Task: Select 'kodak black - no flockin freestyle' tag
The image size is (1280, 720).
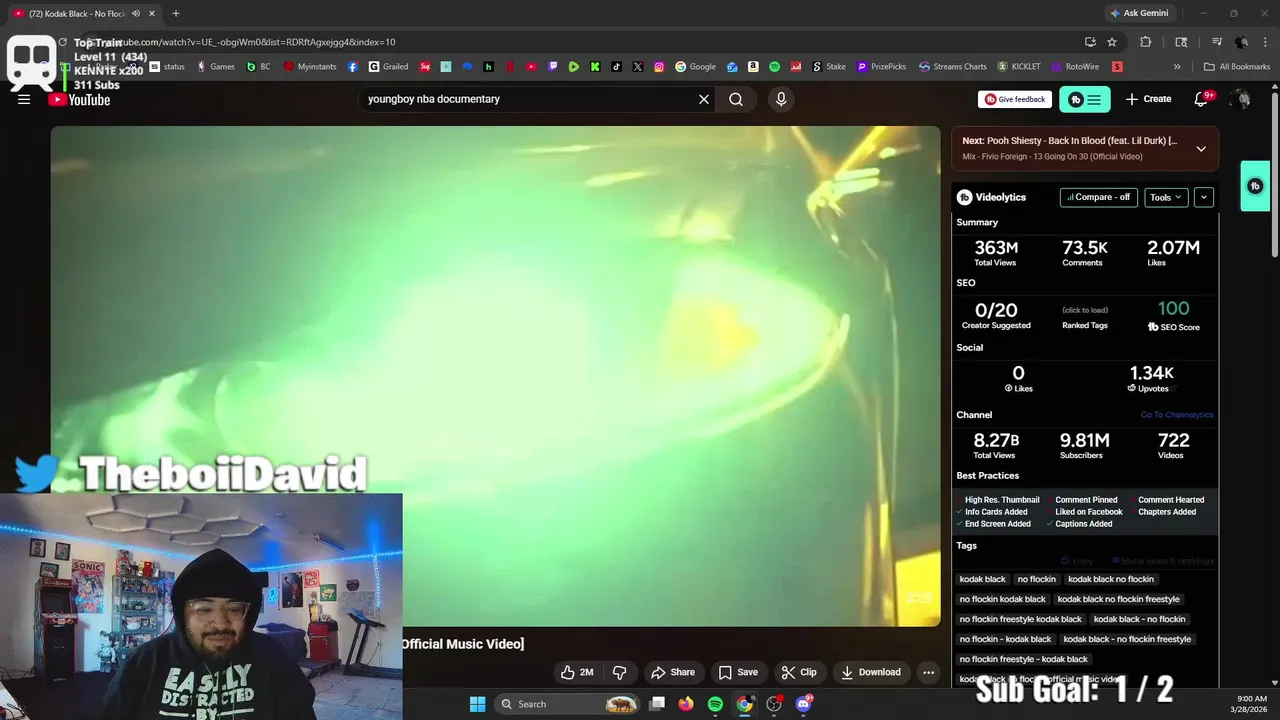Action: click(x=1127, y=639)
